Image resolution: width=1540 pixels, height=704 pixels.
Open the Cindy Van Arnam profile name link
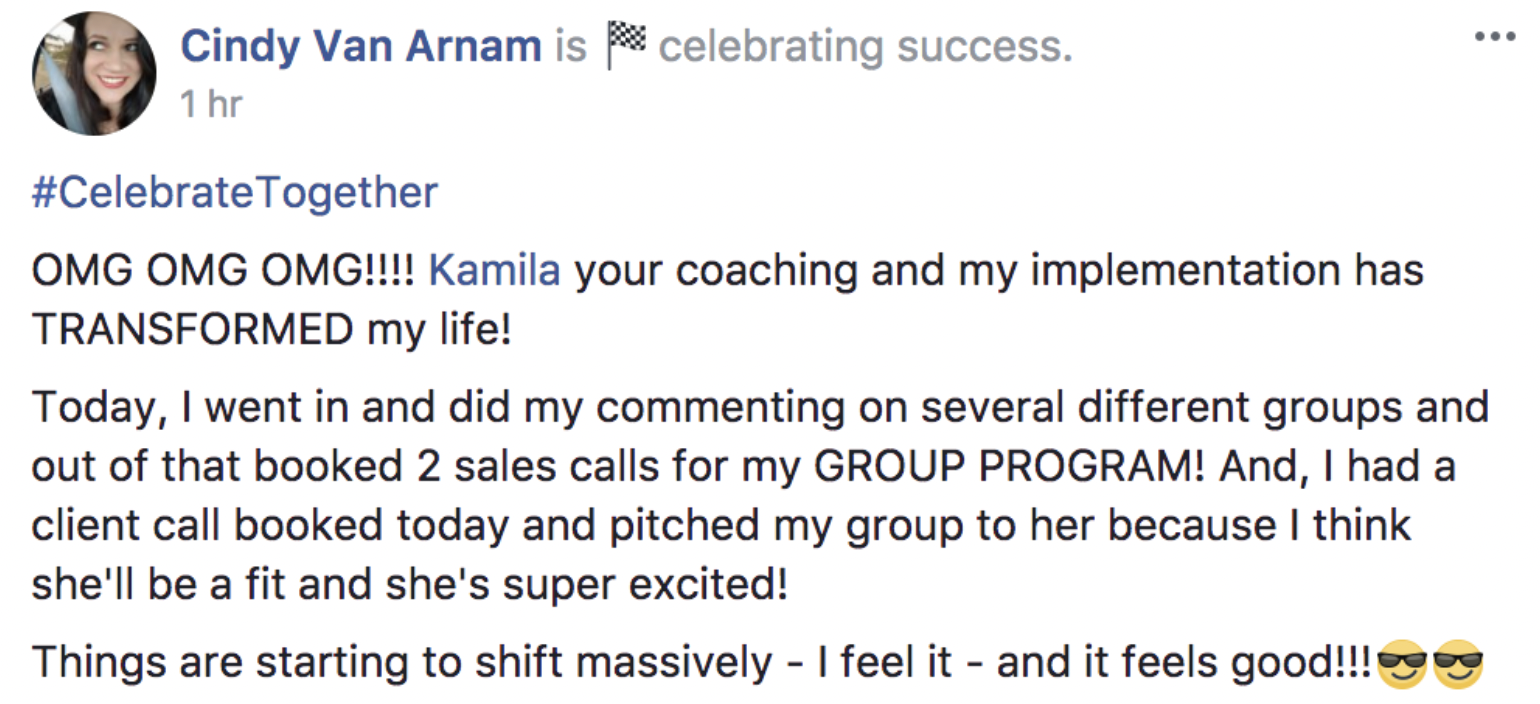(x=361, y=46)
